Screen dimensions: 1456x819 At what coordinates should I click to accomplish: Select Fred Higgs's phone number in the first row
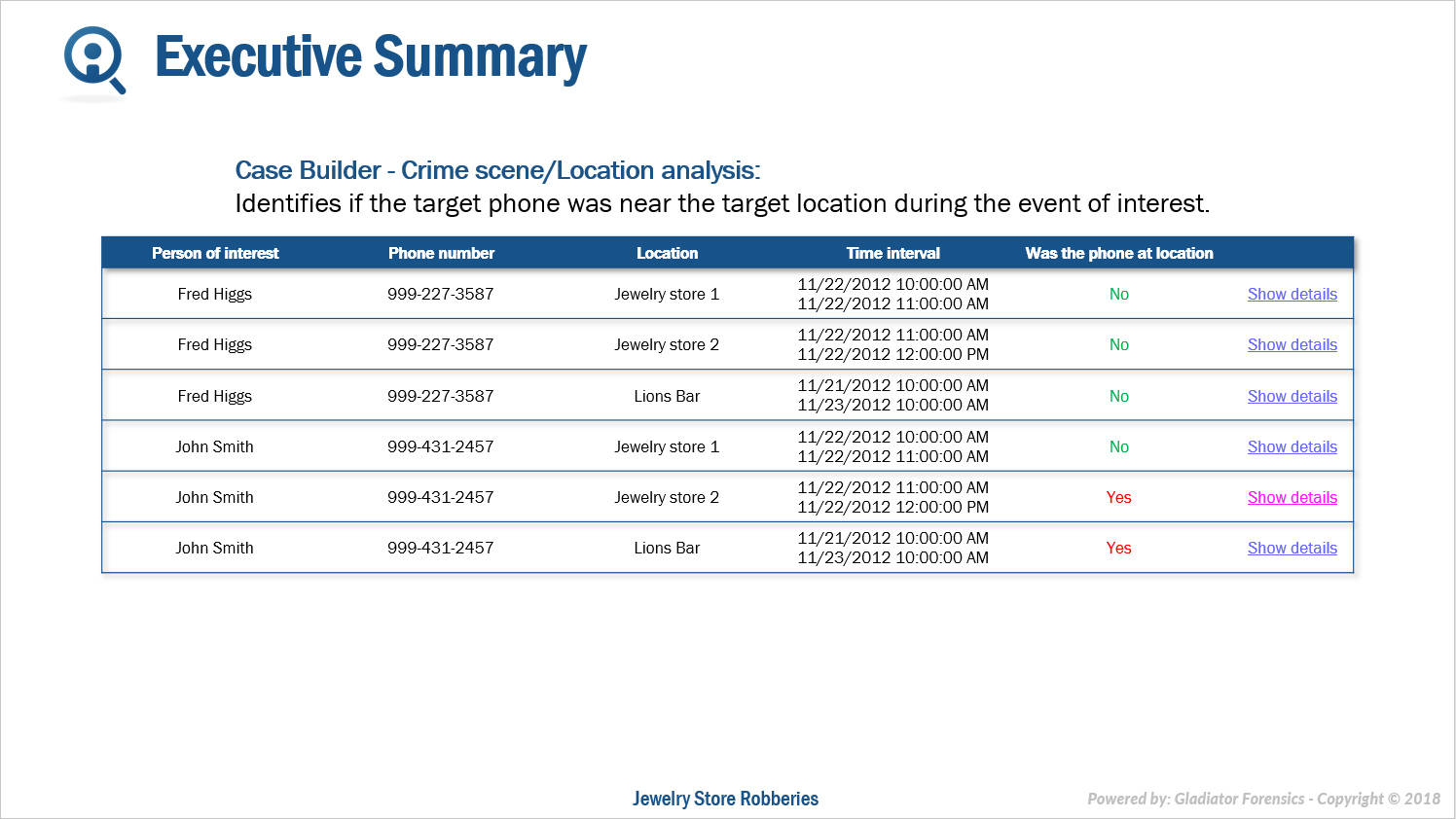point(440,294)
